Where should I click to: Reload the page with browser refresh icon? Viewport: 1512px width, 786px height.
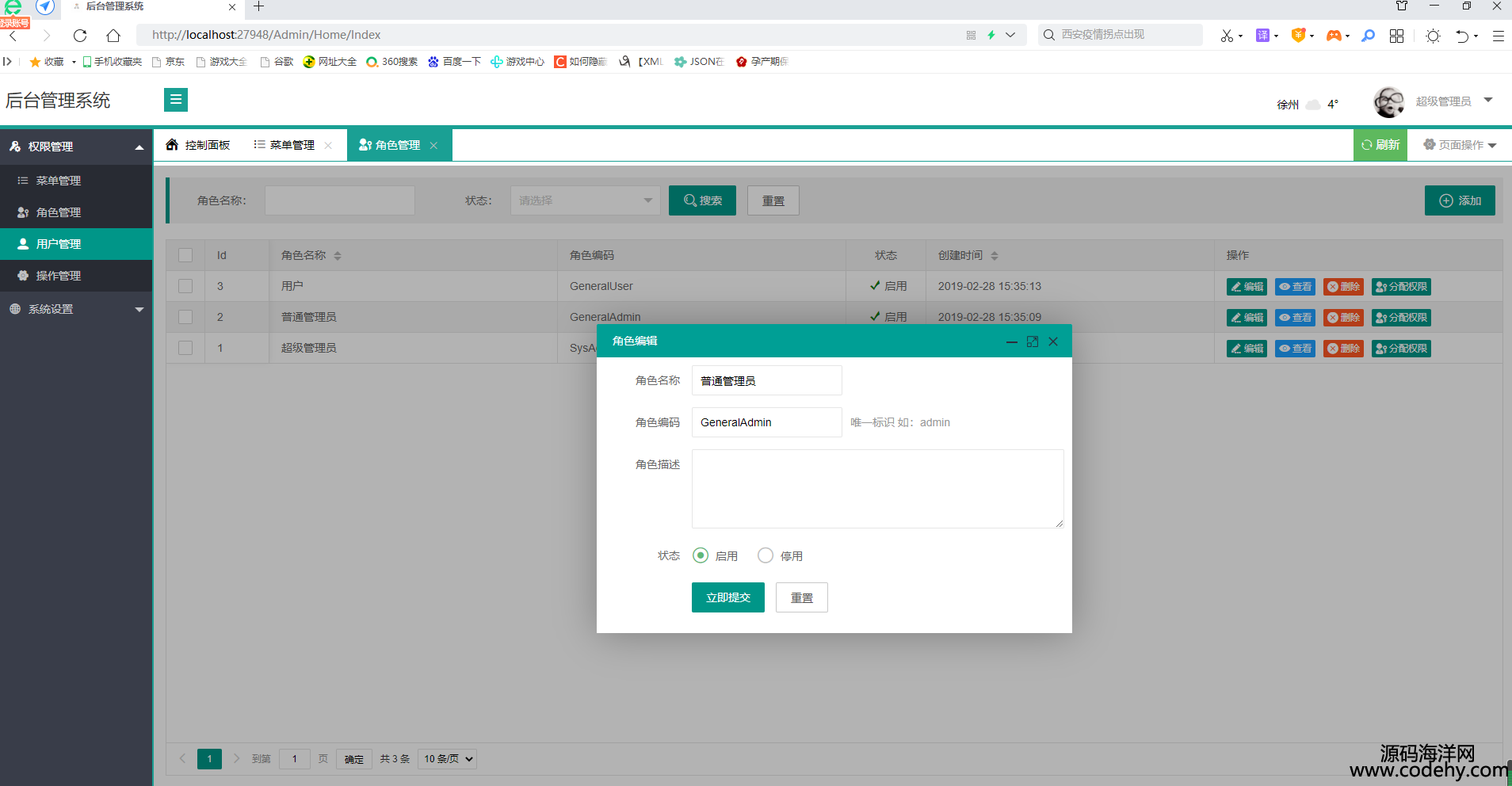tap(80, 35)
